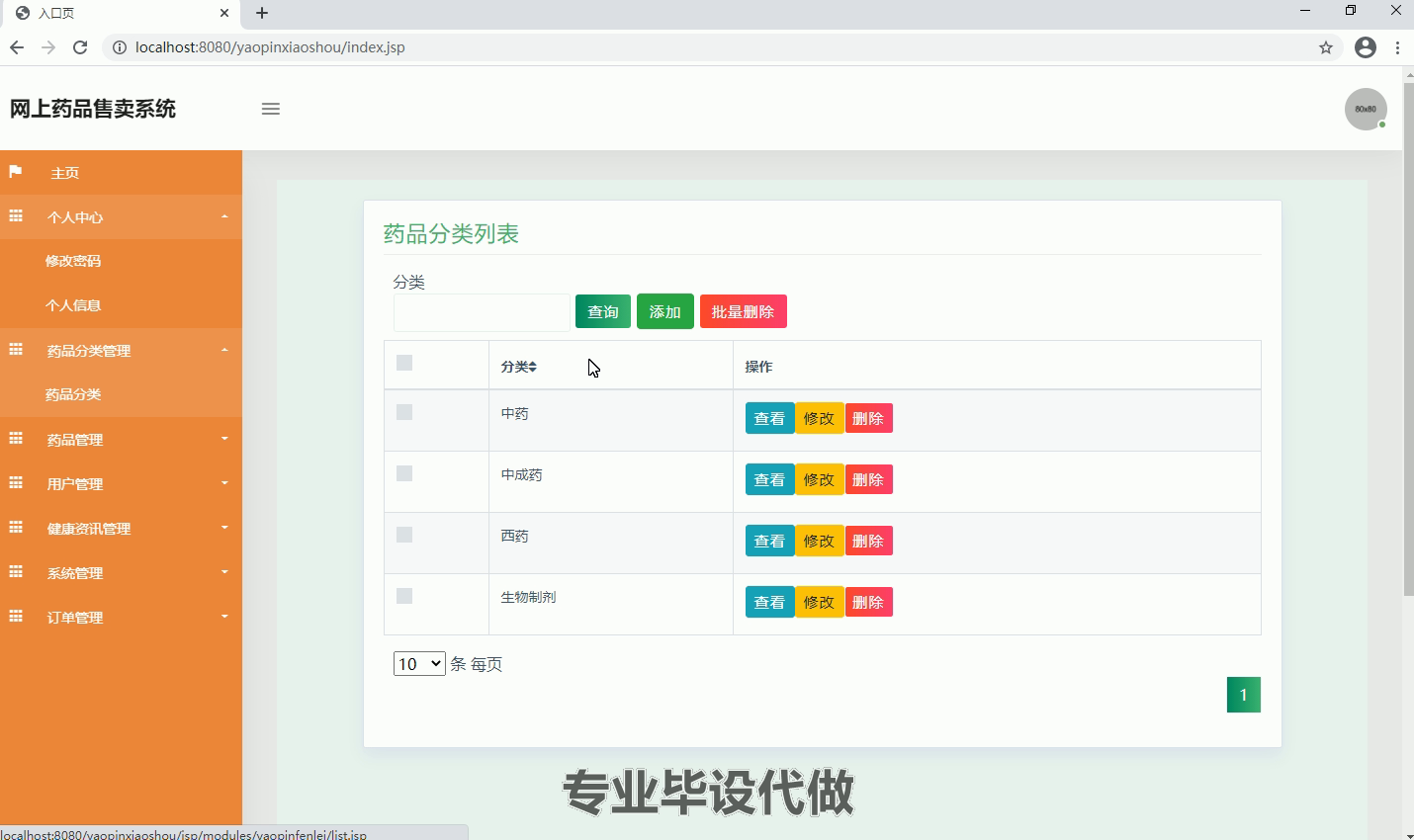Screen dimensions: 1414x840
Task: Go to pagination page 1
Action: (1244, 695)
